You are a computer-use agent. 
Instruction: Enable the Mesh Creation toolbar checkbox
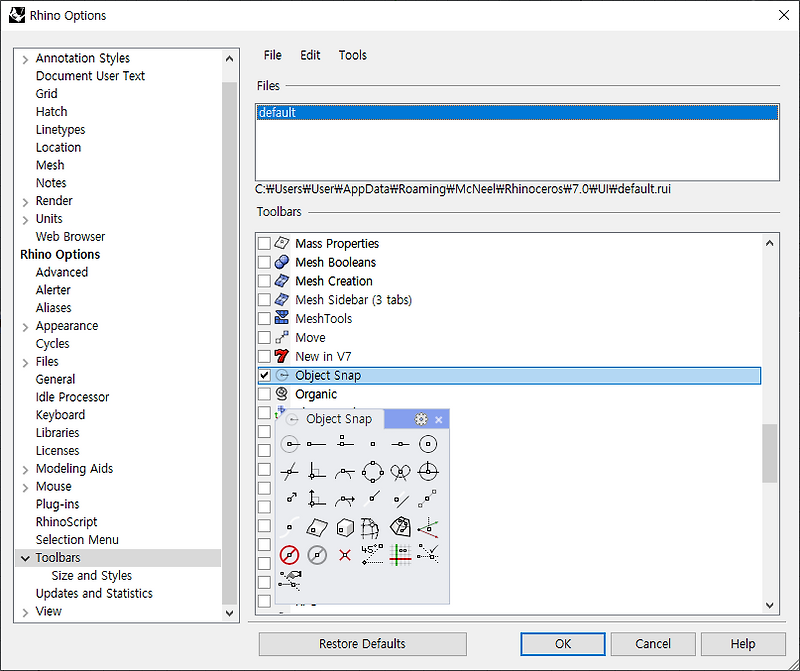coord(264,281)
